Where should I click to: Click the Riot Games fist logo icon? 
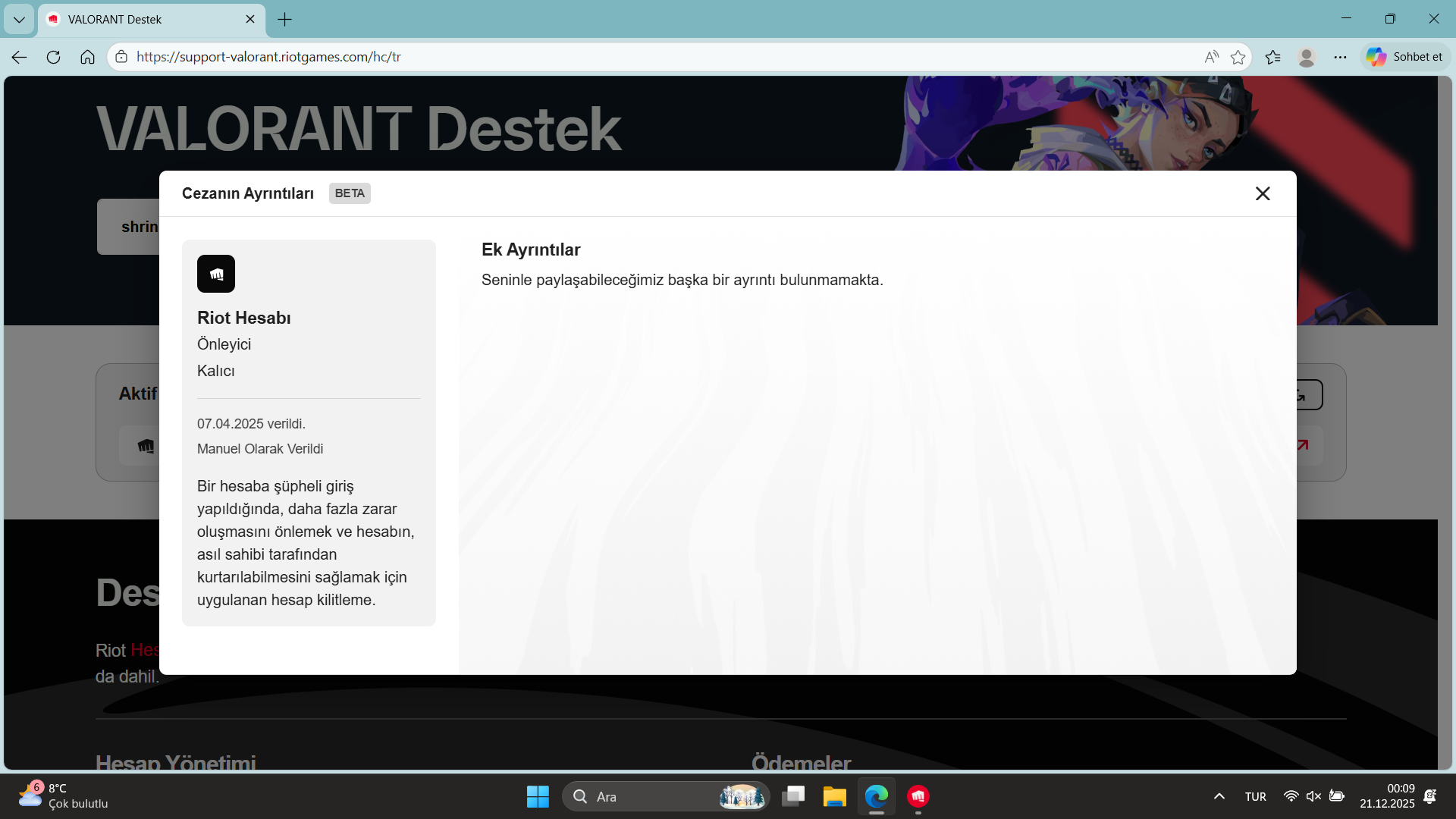pyautogui.click(x=216, y=274)
